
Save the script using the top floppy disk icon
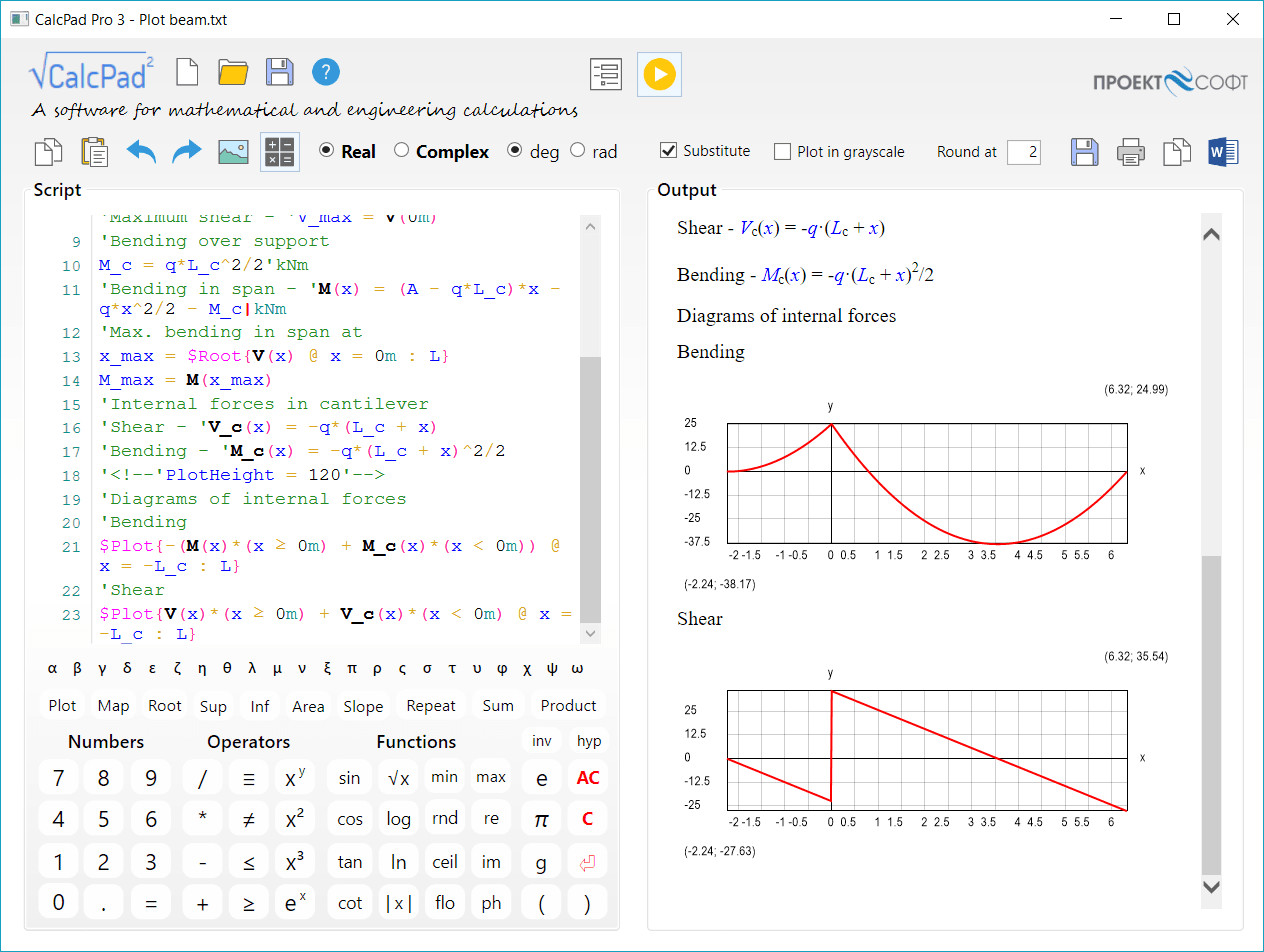[x=279, y=72]
